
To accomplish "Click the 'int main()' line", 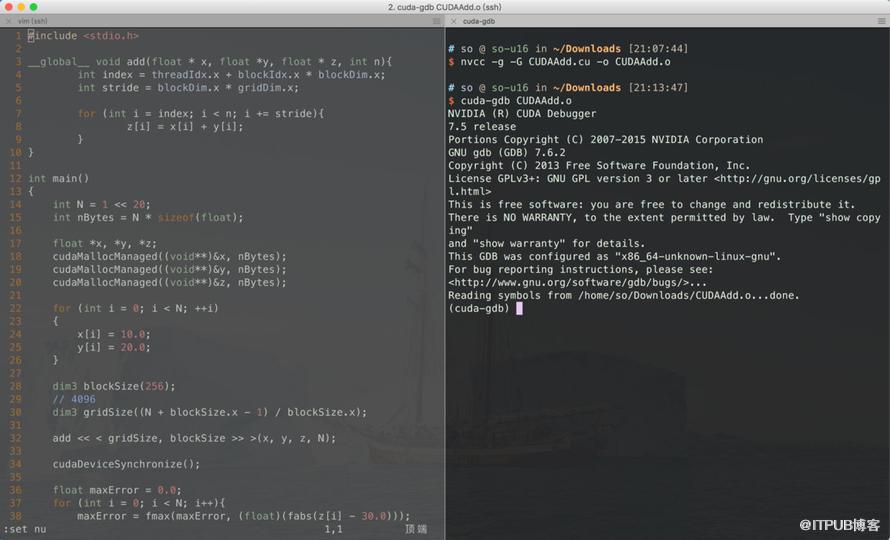I will point(58,178).
